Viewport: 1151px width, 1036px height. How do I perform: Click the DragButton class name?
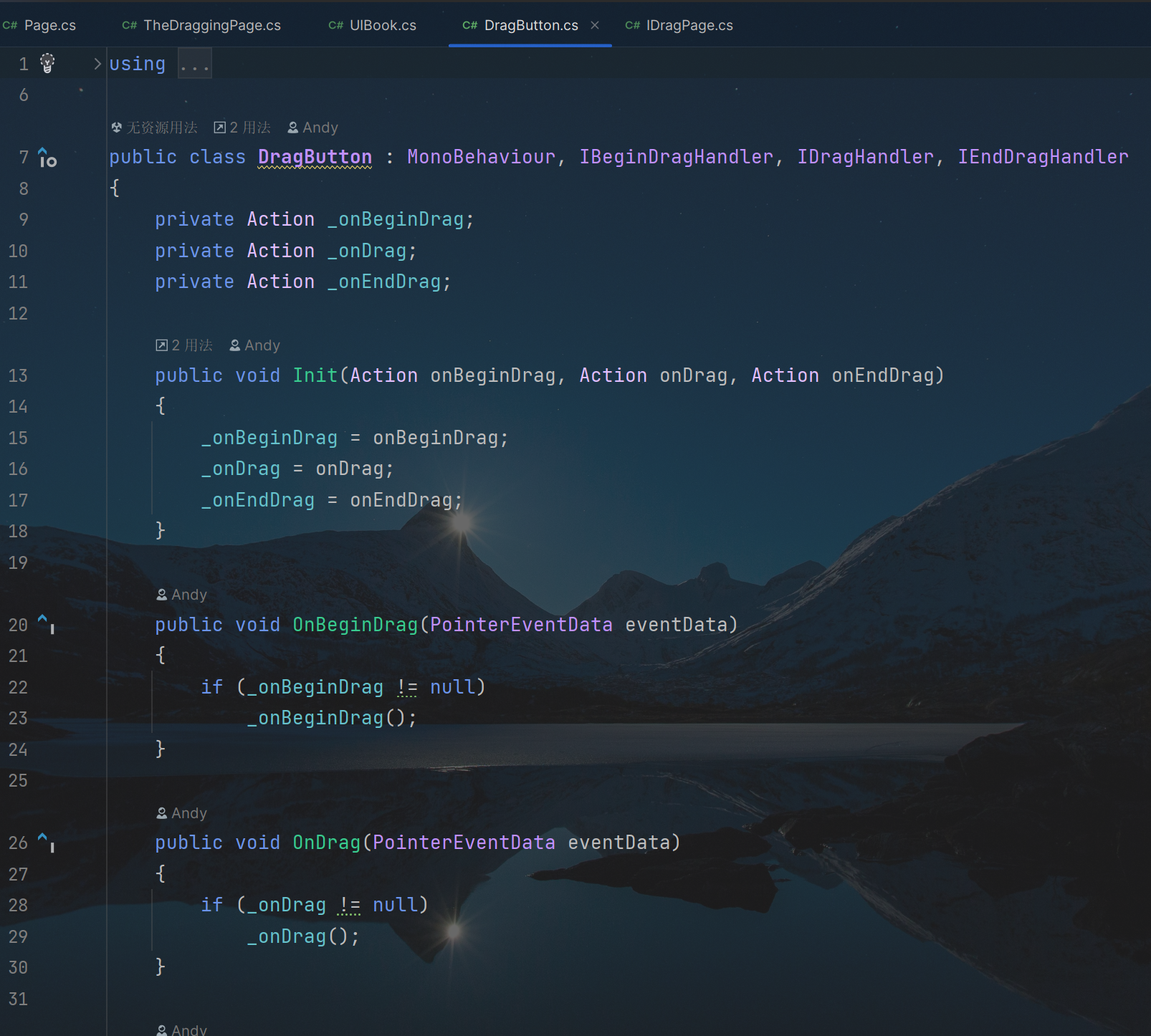coord(315,157)
